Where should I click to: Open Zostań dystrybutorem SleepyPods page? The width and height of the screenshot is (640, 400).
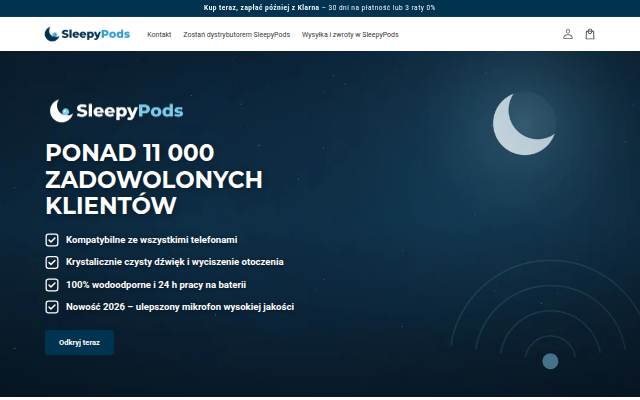point(237,35)
